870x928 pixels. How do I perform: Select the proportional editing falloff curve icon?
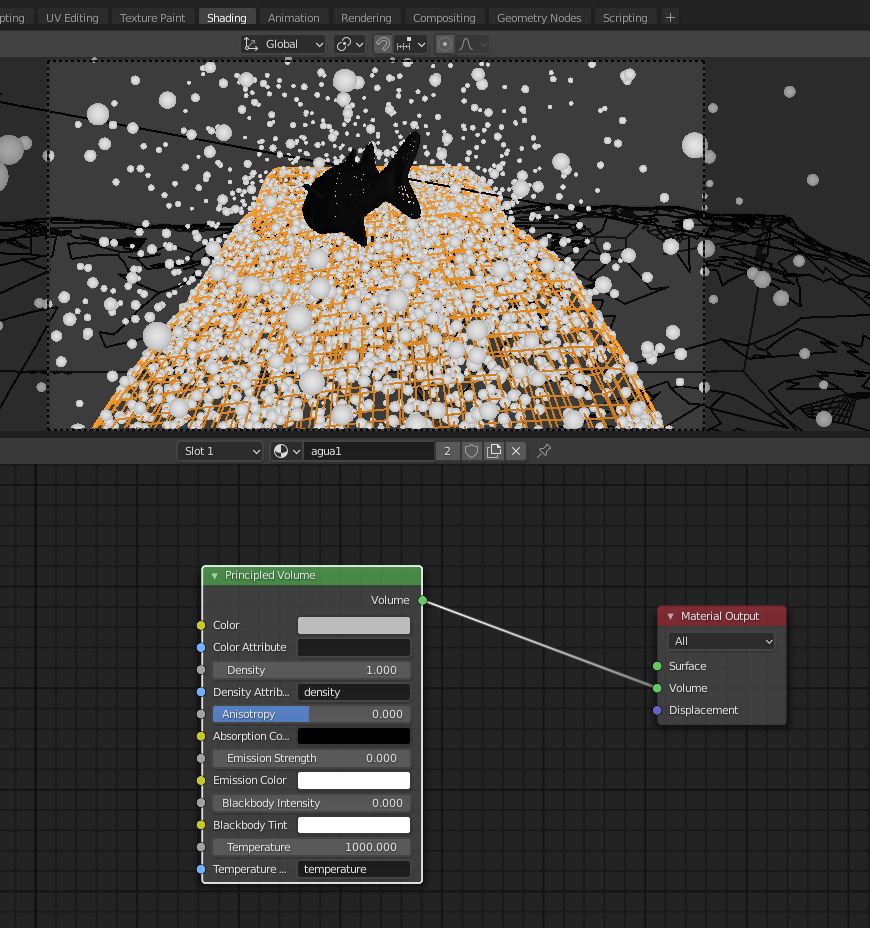(x=465, y=43)
